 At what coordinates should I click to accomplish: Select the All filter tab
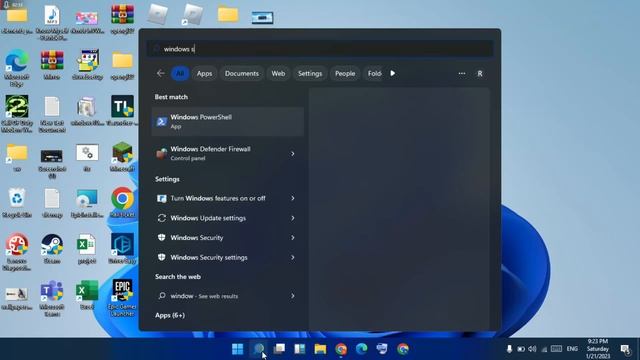pyautogui.click(x=180, y=73)
